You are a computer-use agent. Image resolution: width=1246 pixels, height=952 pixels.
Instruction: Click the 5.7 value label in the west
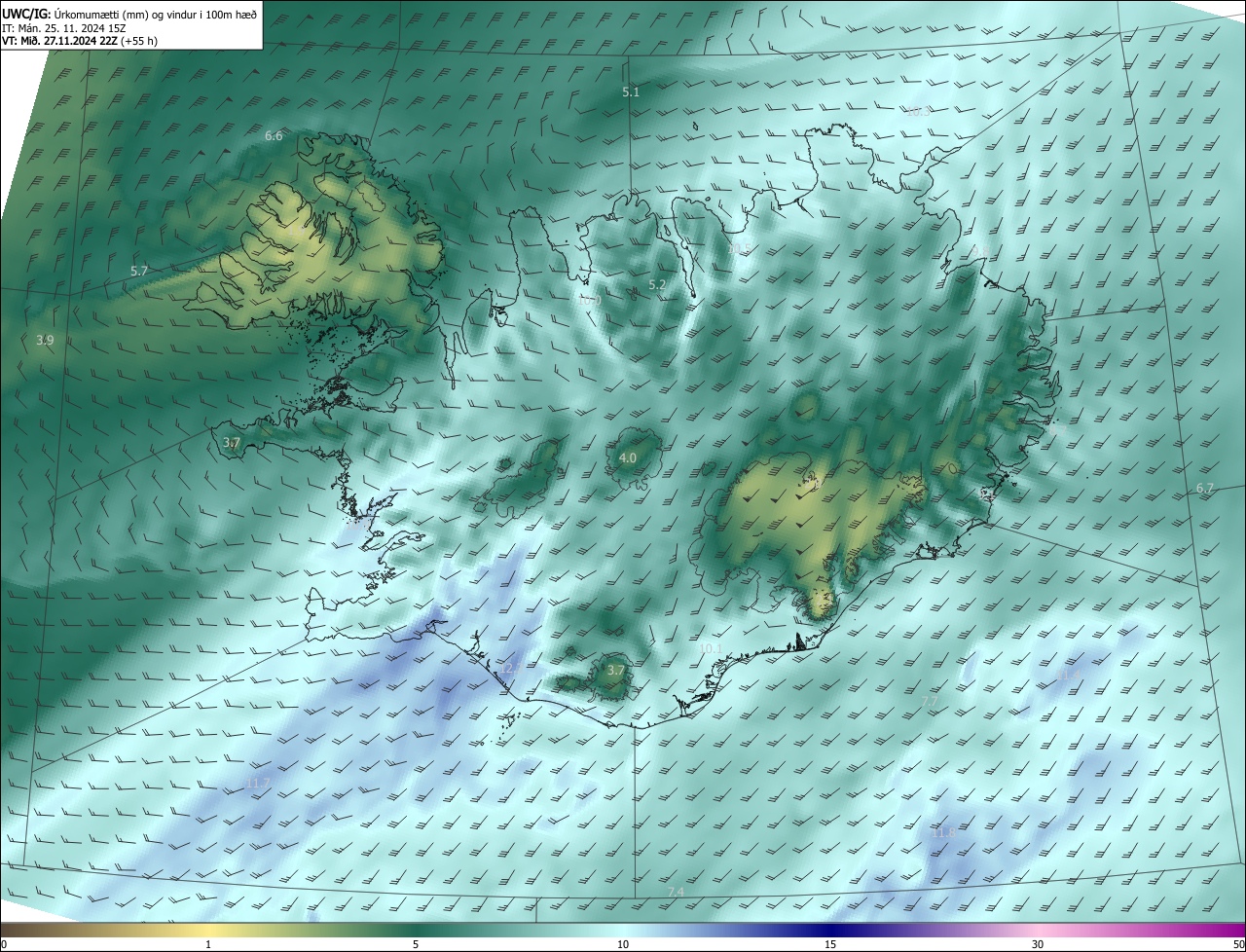pos(138,271)
